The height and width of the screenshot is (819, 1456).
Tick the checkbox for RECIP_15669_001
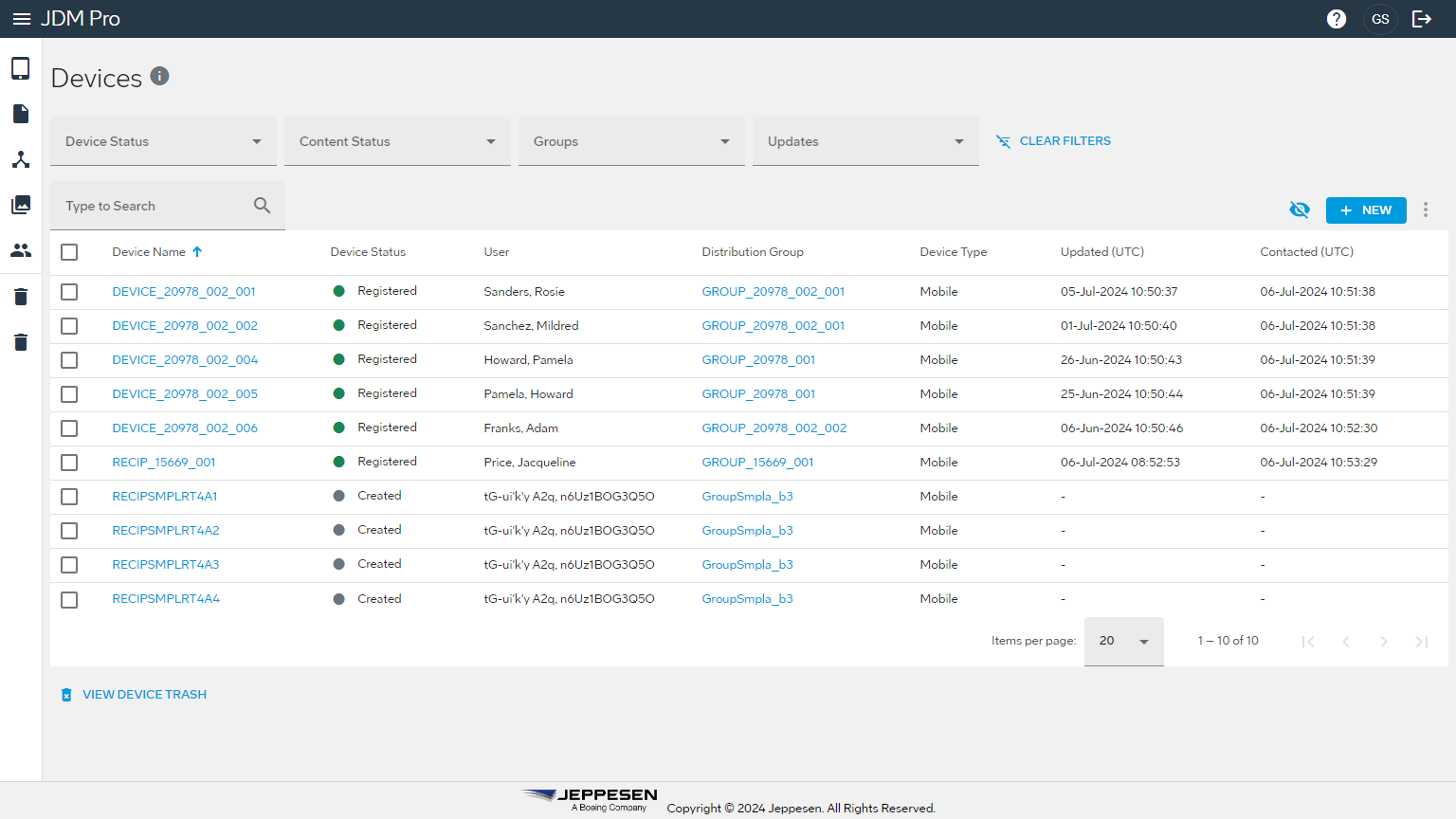click(69, 463)
